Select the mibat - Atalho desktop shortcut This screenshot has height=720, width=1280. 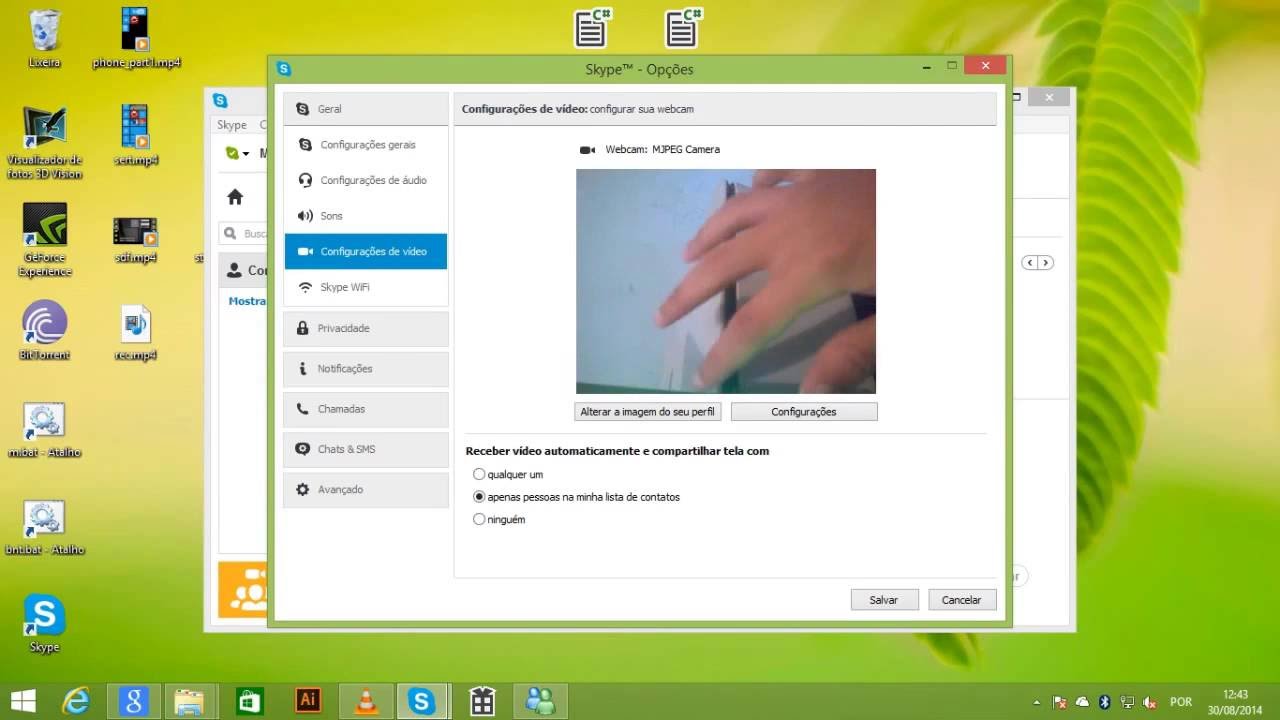pyautogui.click(x=45, y=430)
